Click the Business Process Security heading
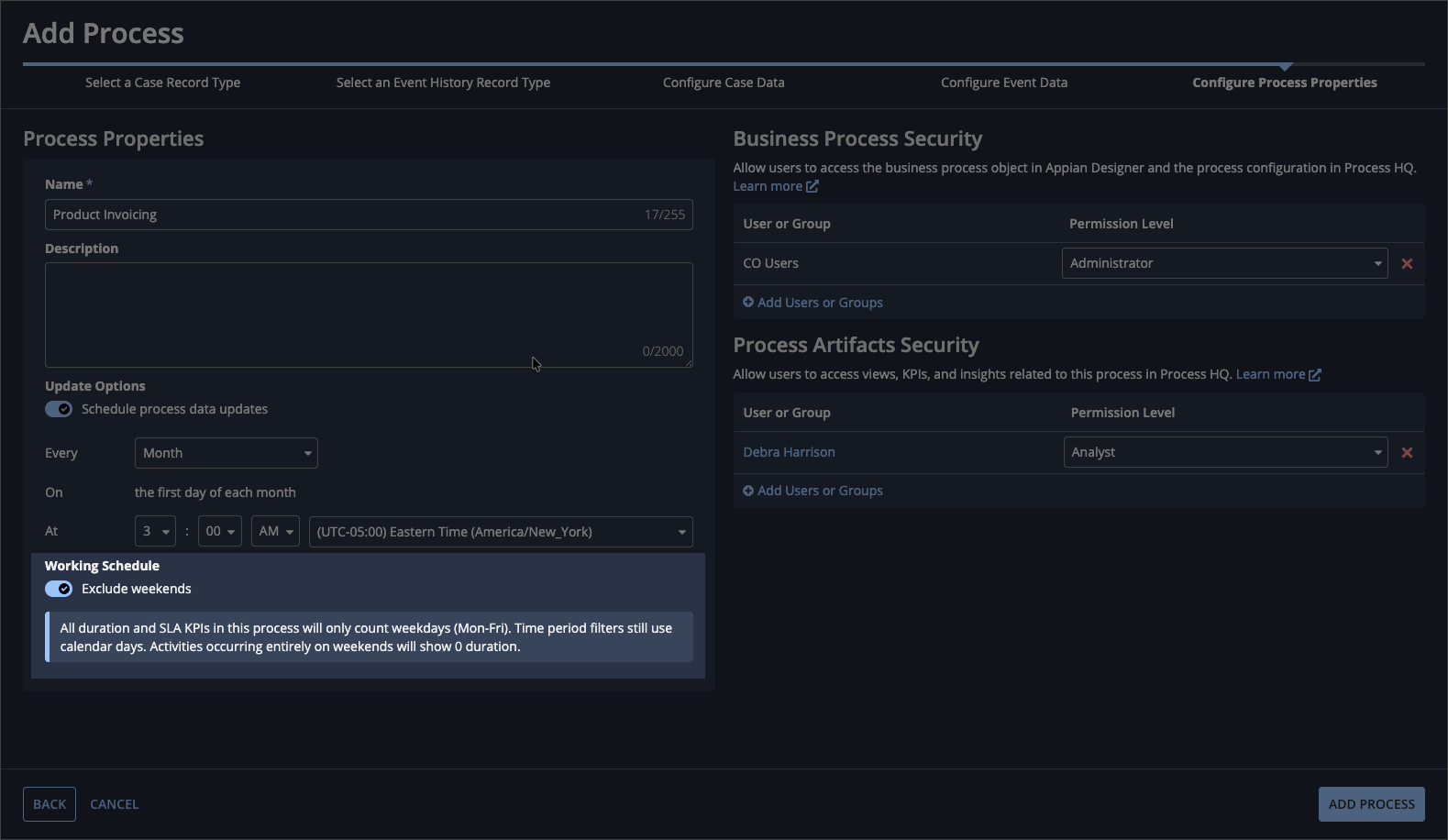Viewport: 1448px width, 840px height. (857, 138)
